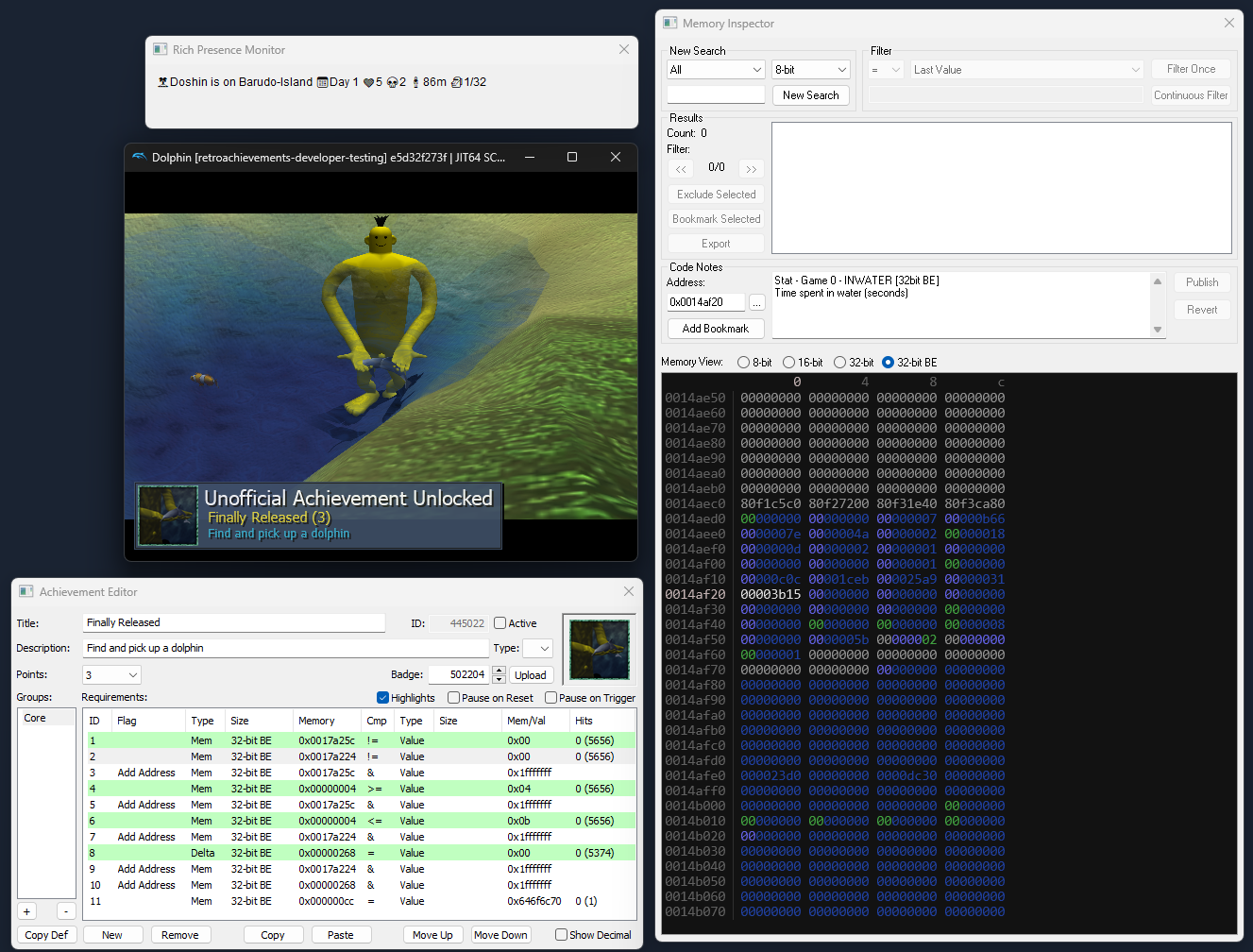Open the code note address browse '...' button
1253x952 pixels.
tap(757, 302)
